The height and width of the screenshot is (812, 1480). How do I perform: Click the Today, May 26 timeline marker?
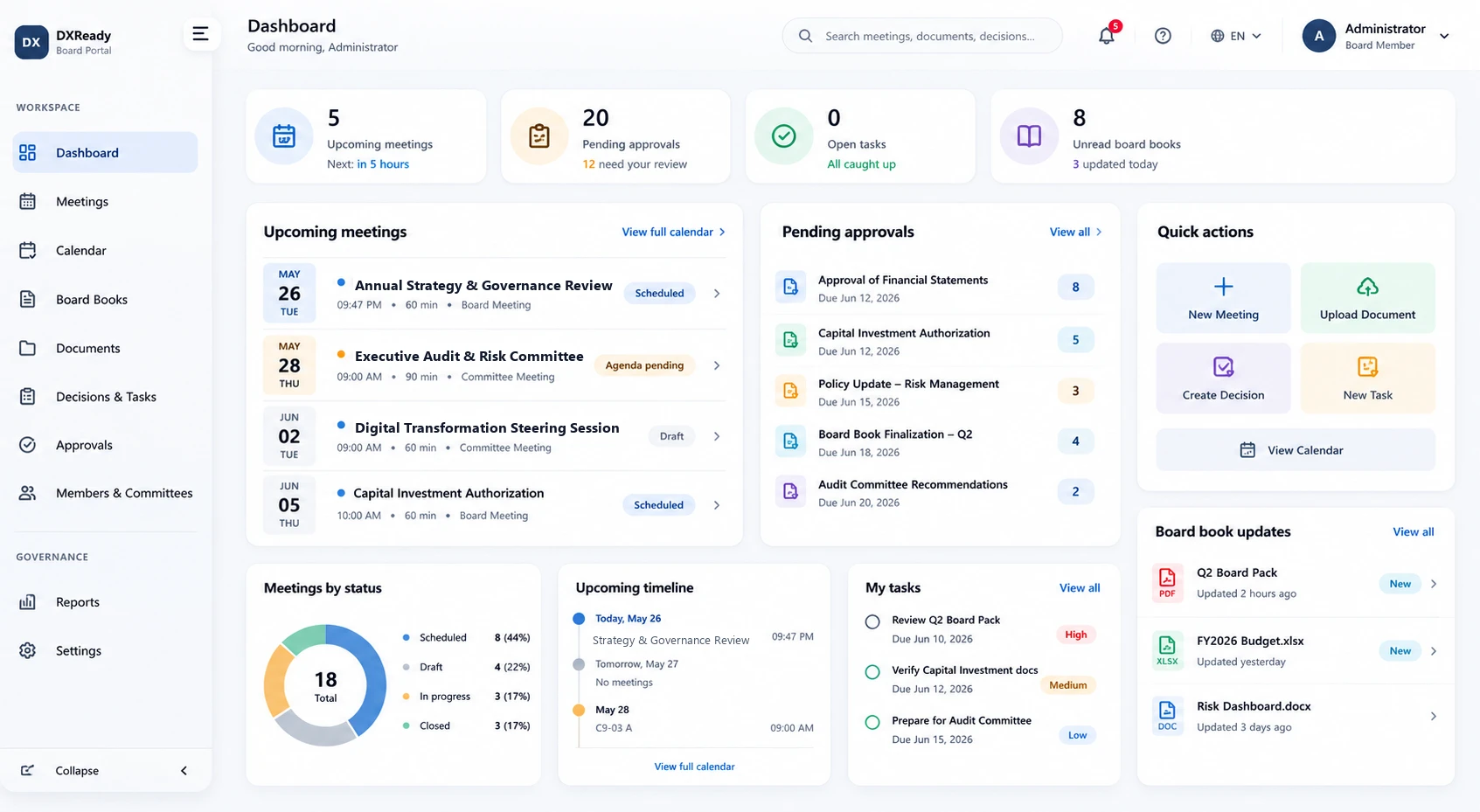(x=579, y=619)
